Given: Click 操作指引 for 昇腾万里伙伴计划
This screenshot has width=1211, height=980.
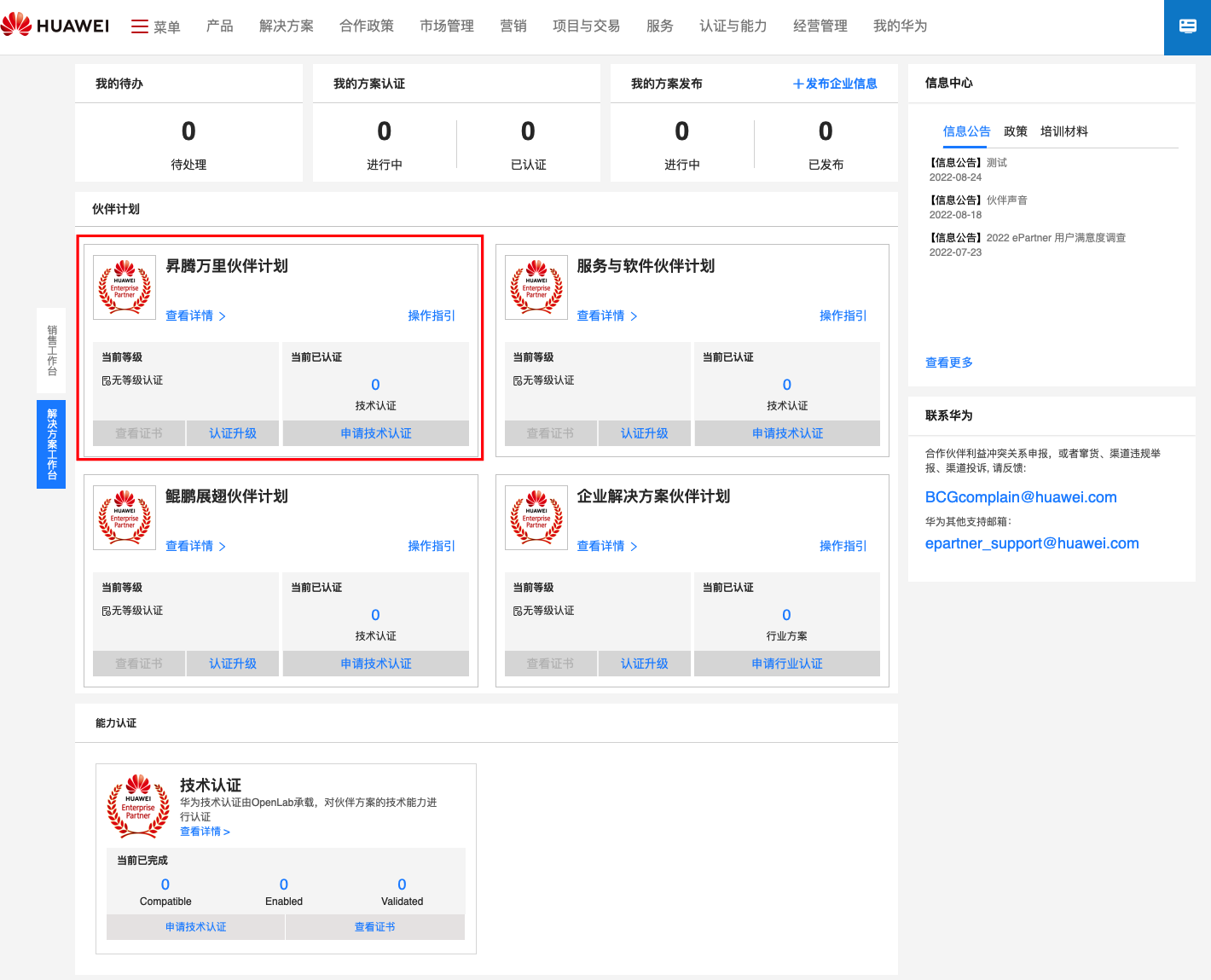Looking at the screenshot, I should [x=432, y=316].
